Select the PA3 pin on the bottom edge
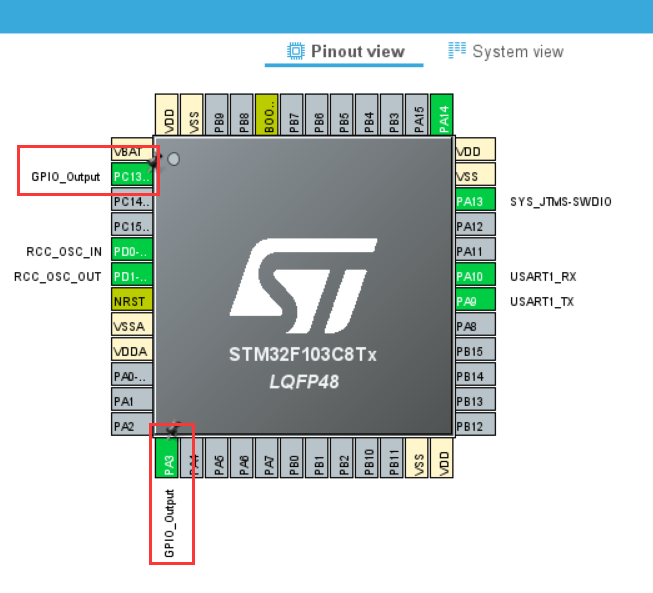The width and height of the screenshot is (653, 593). (x=167, y=458)
